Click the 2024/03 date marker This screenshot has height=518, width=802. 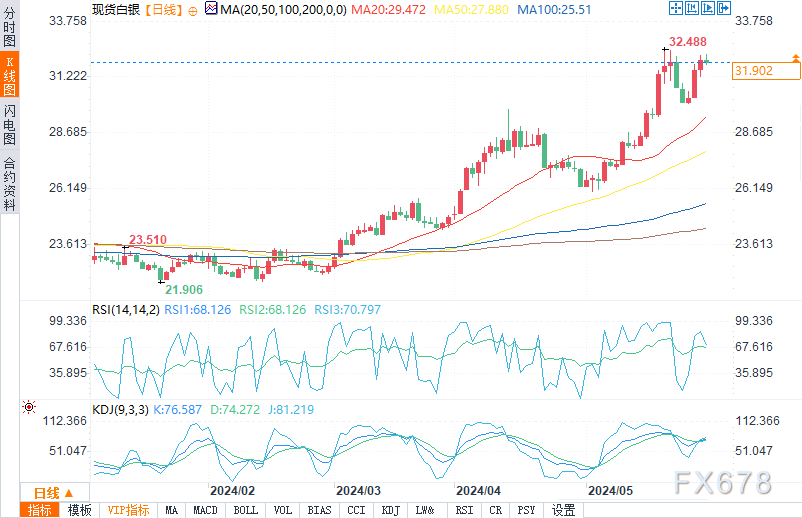point(358,491)
